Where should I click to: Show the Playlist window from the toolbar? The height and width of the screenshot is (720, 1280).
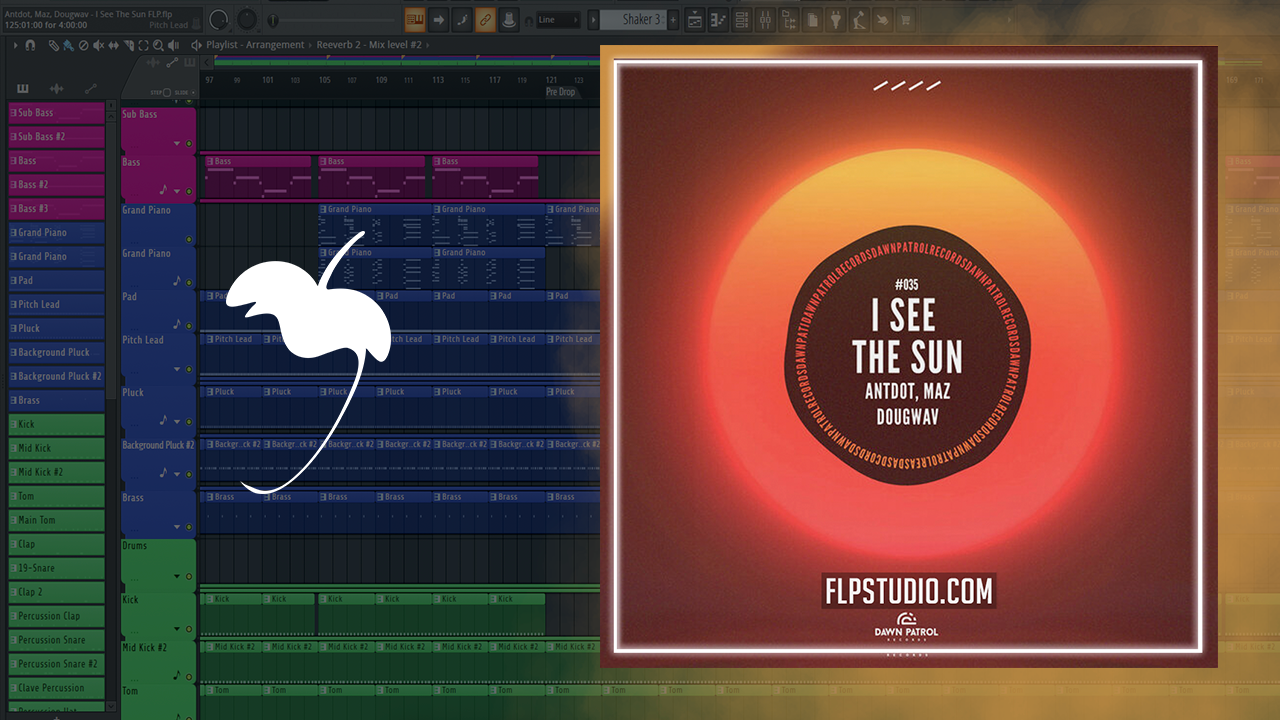(x=696, y=19)
